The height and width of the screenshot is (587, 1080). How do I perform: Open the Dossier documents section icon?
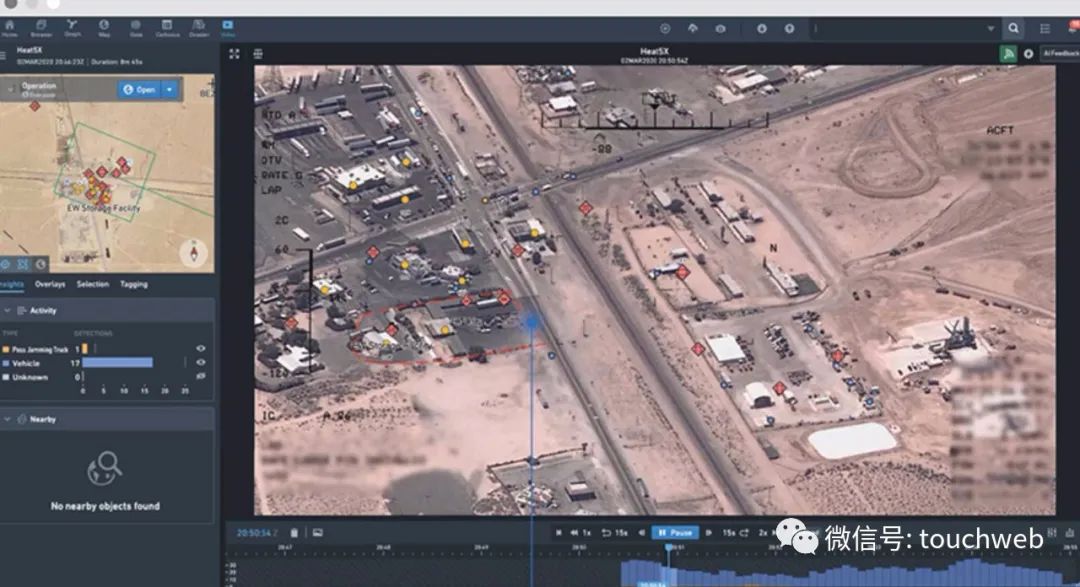(198, 28)
